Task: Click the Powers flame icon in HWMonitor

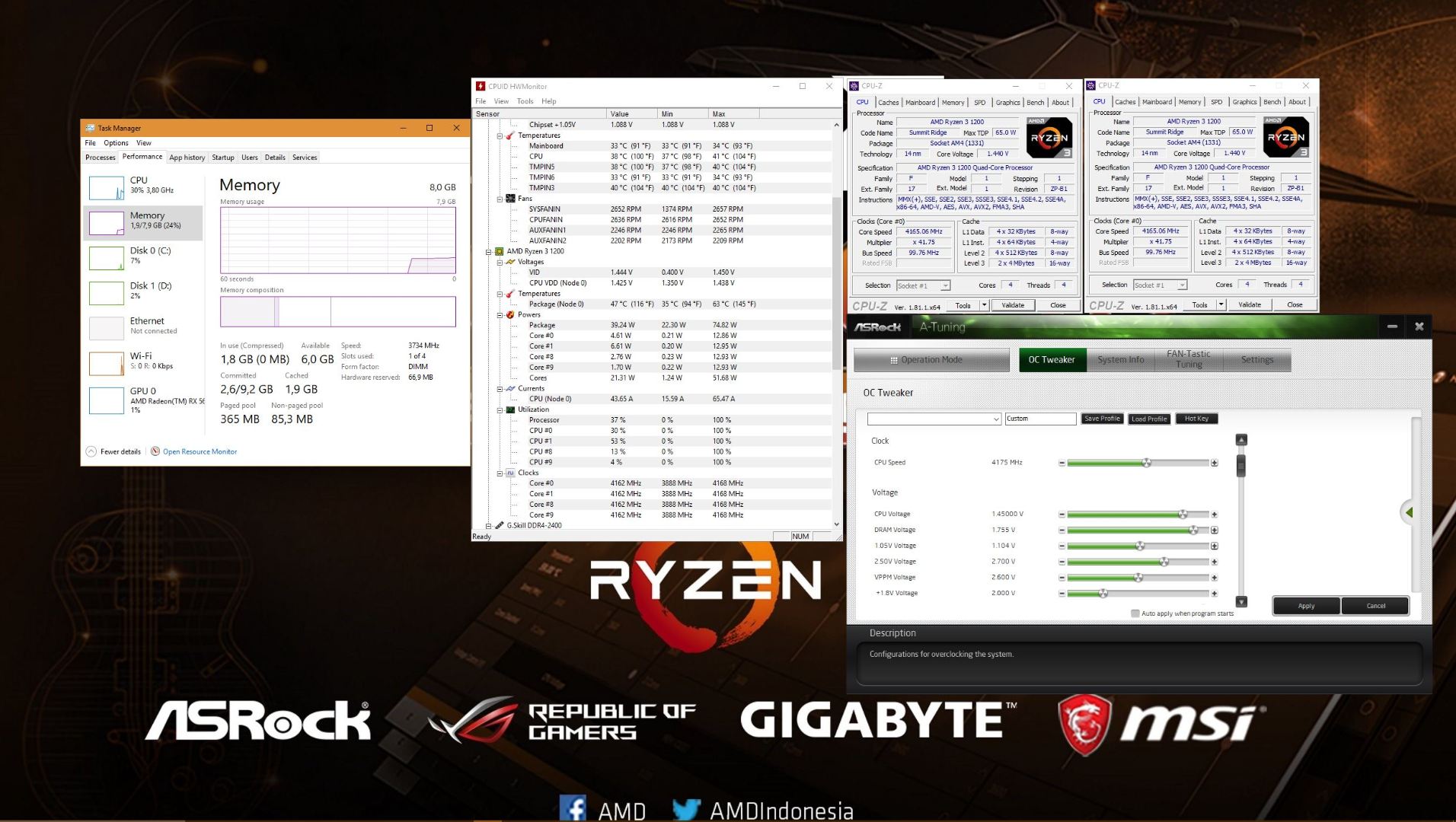Action: (510, 314)
